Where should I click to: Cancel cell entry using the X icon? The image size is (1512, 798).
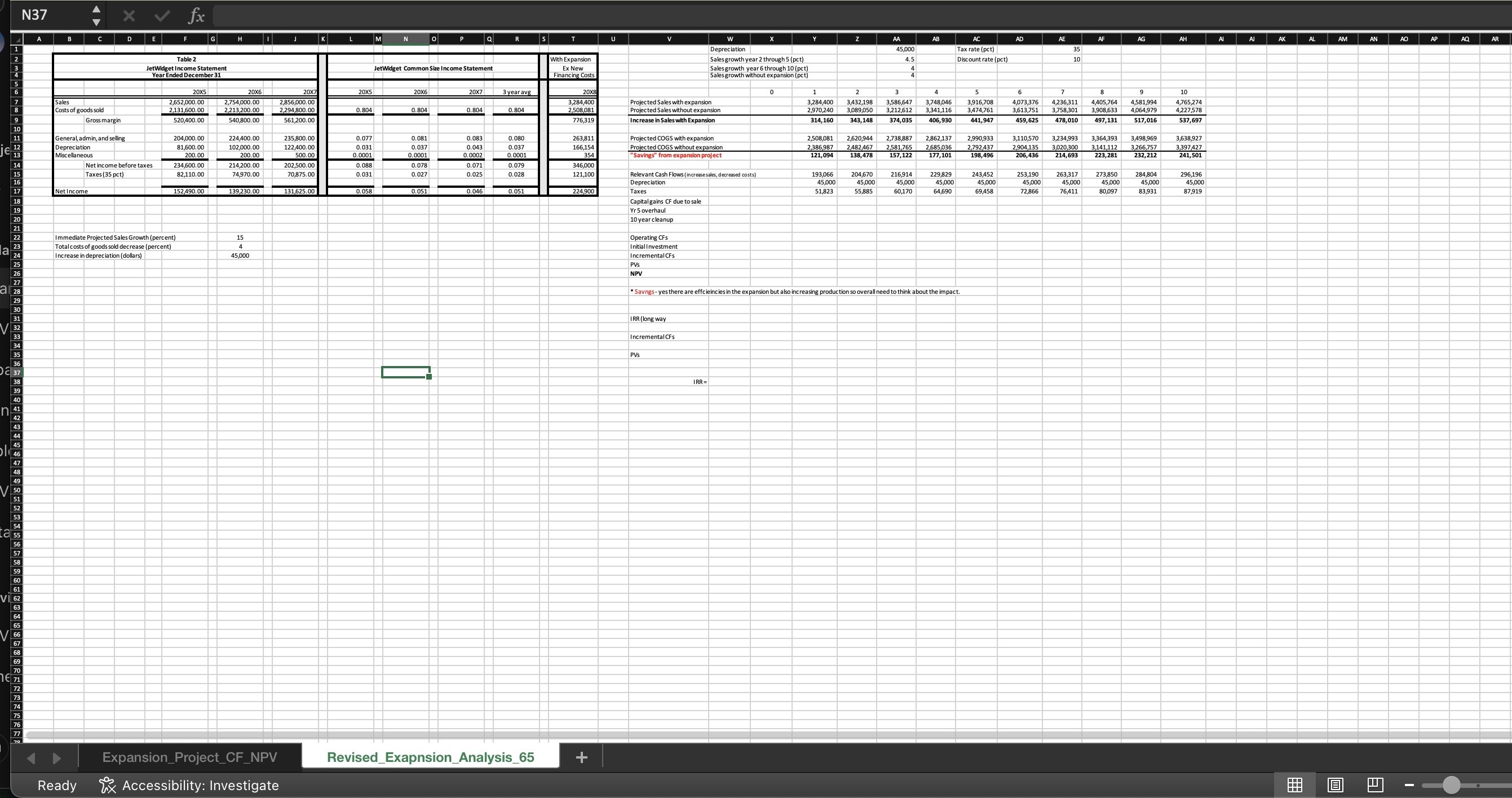click(129, 15)
